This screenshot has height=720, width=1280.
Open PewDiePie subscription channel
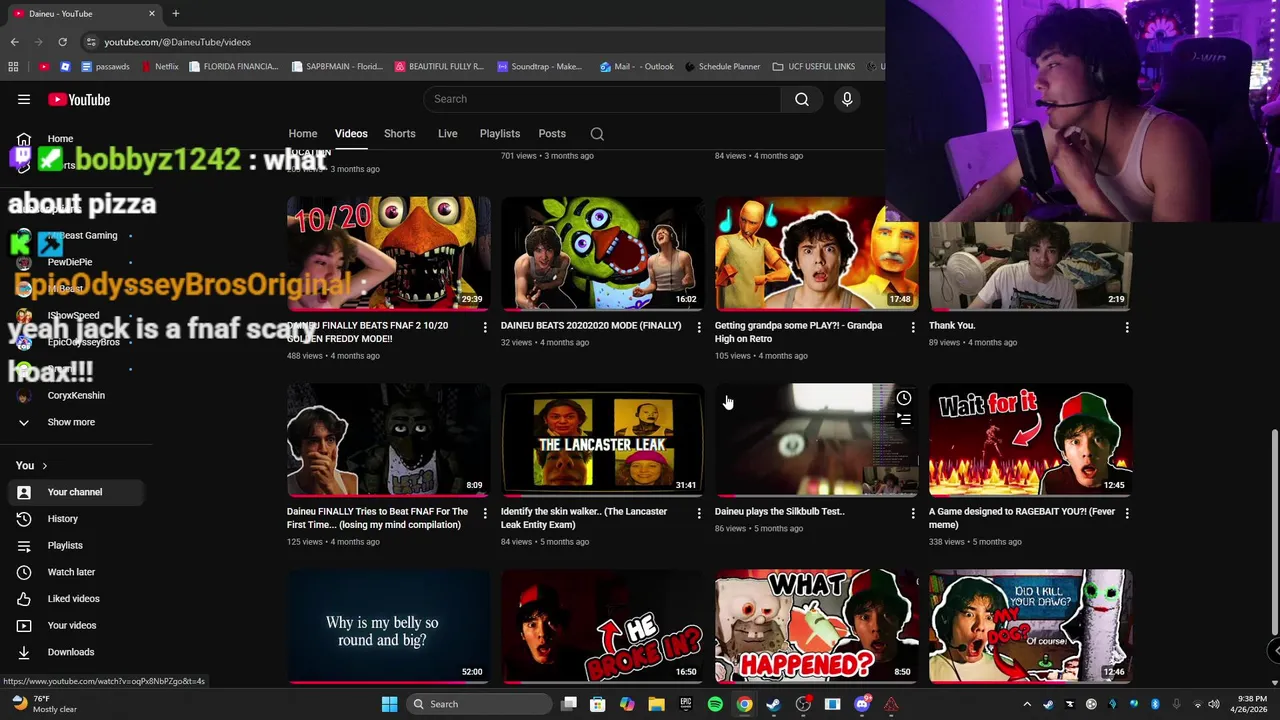tap(69, 262)
